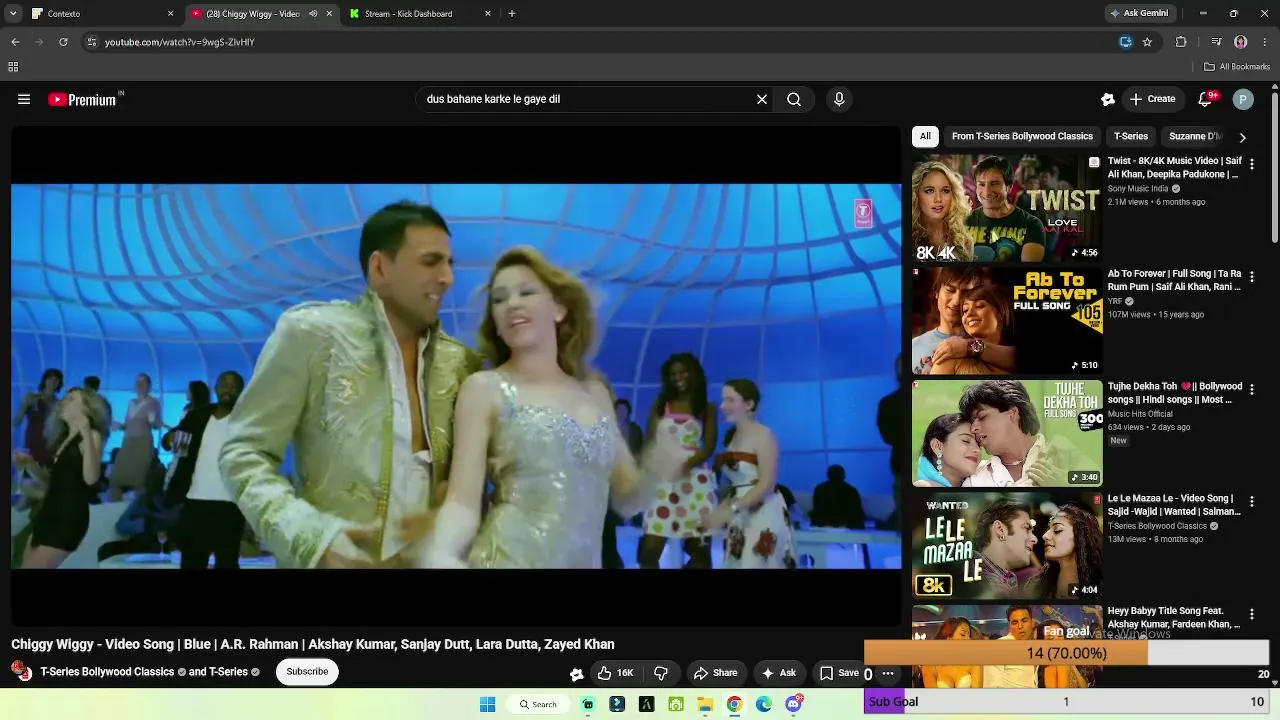The image size is (1280, 720).
Task: Open more actions for the video
Action: tap(887, 673)
